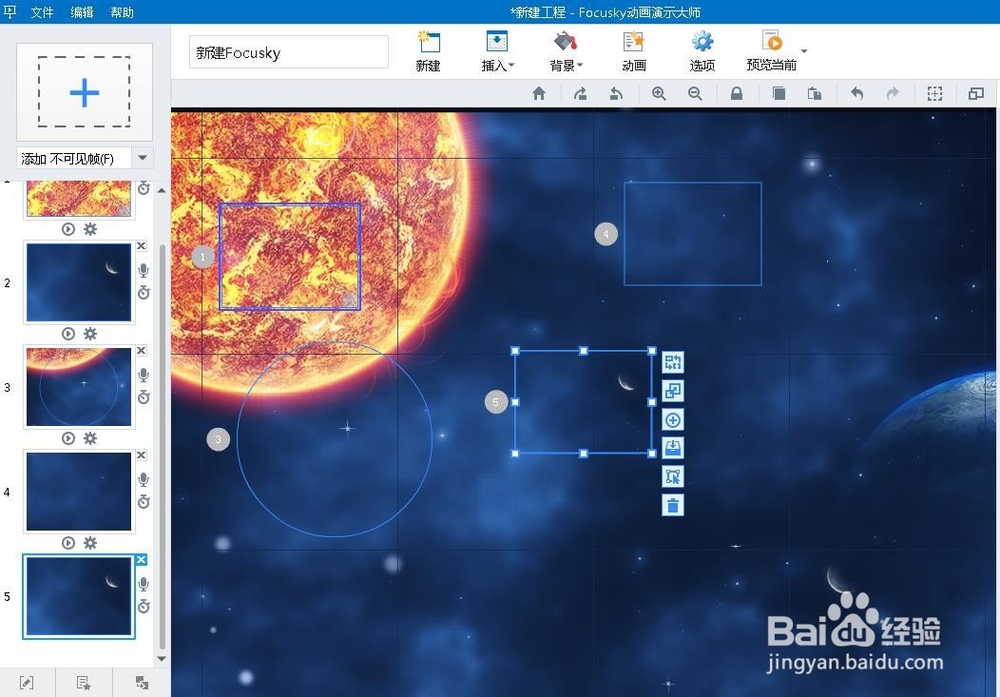Expand the 插入 insert dropdown
Viewport: 1000px width, 697px height.
pos(497,51)
